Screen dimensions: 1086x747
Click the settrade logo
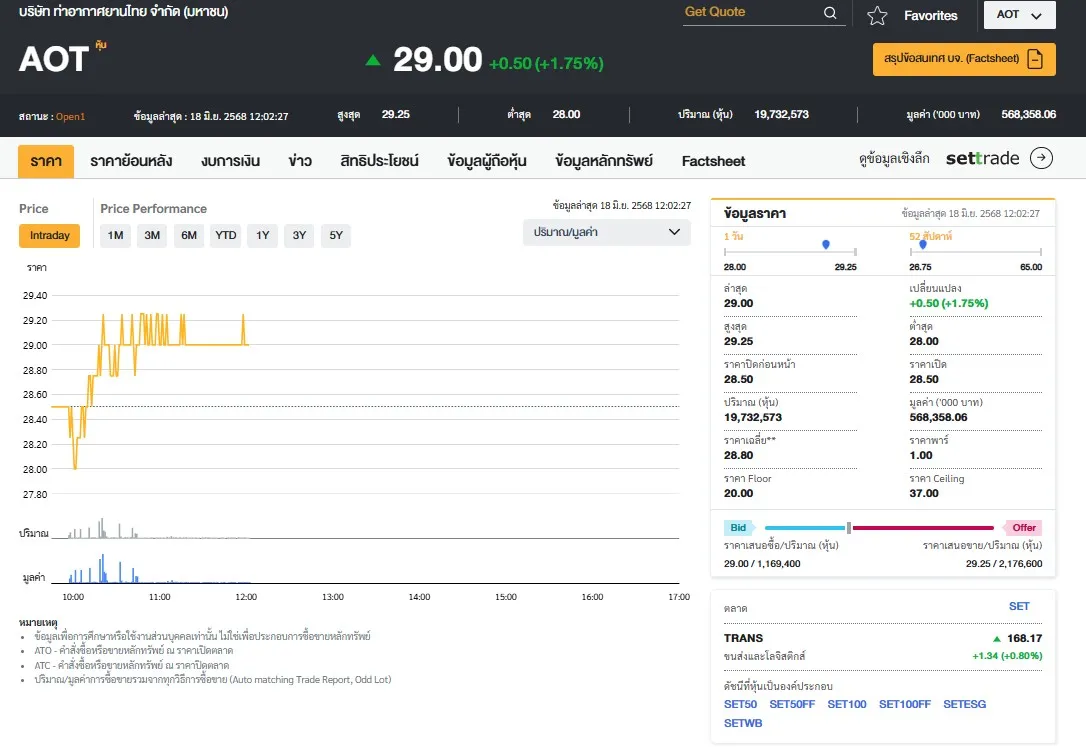click(x=982, y=158)
